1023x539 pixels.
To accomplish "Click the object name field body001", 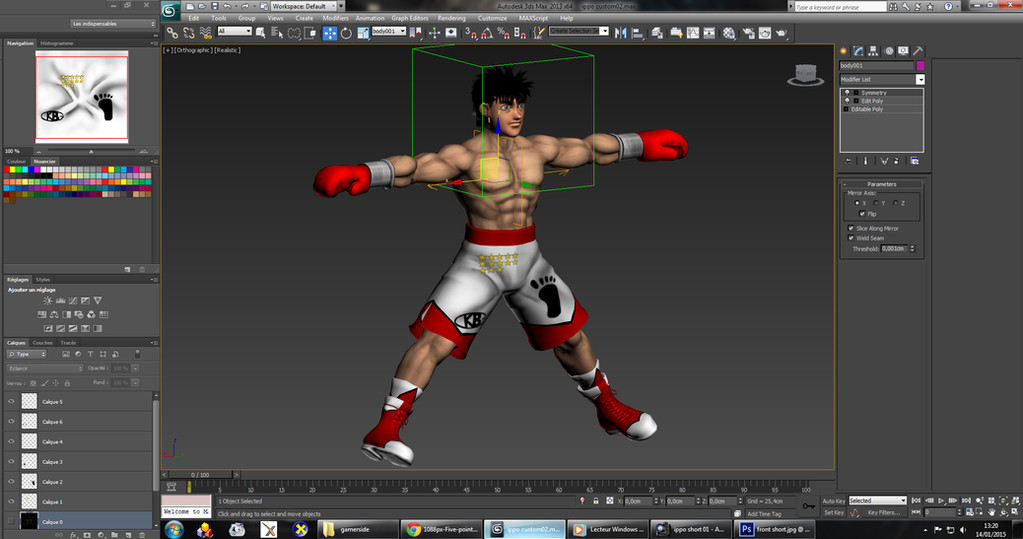I will 876,65.
